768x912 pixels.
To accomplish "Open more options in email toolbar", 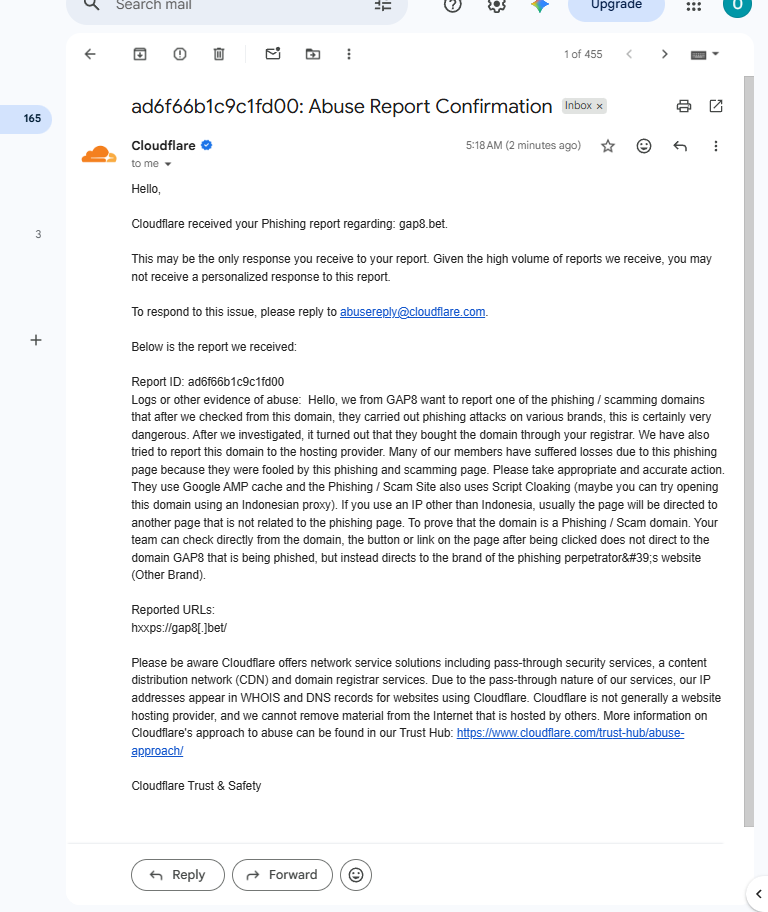I will [x=349, y=54].
